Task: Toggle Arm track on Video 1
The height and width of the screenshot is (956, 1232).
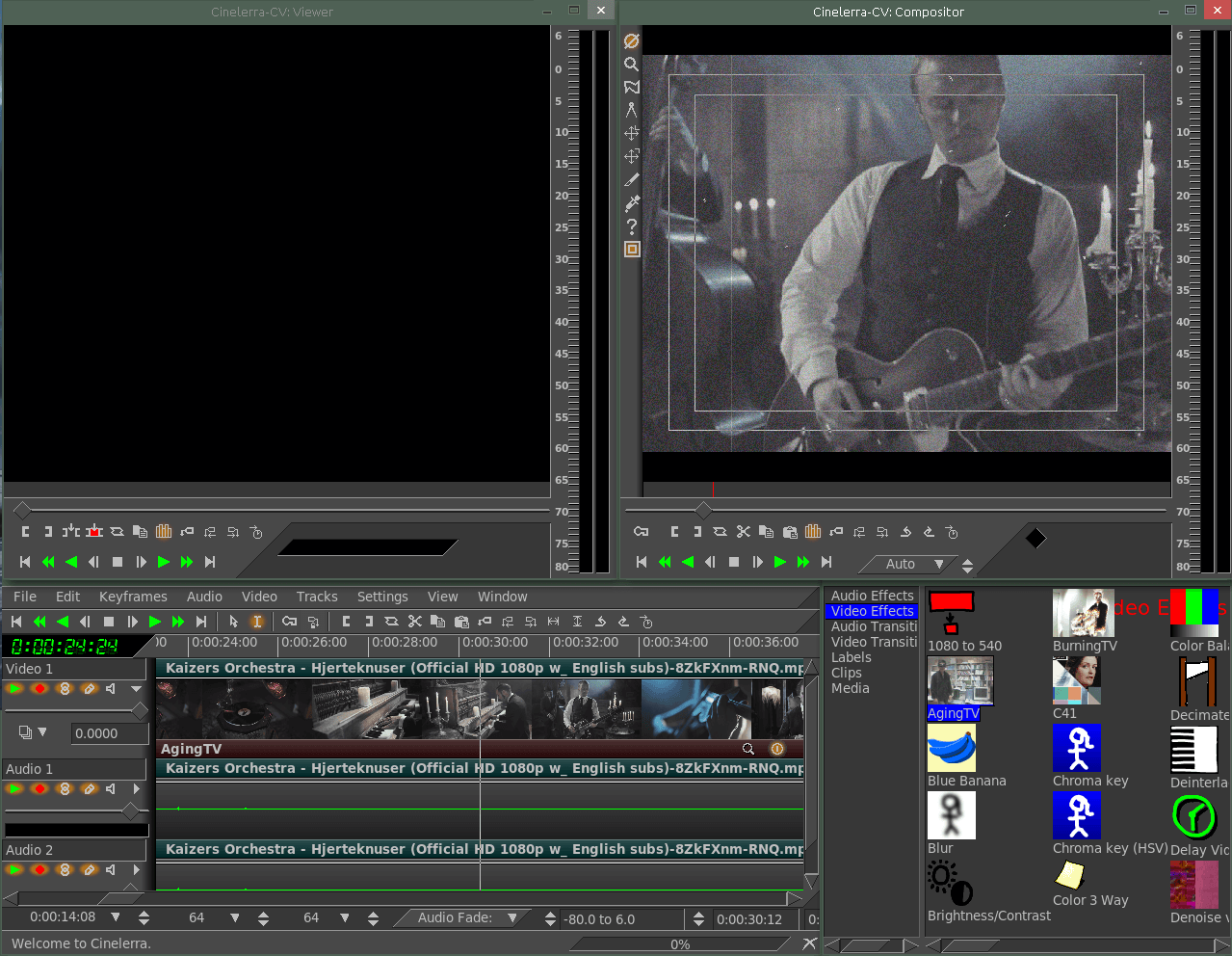Action: coord(39,688)
